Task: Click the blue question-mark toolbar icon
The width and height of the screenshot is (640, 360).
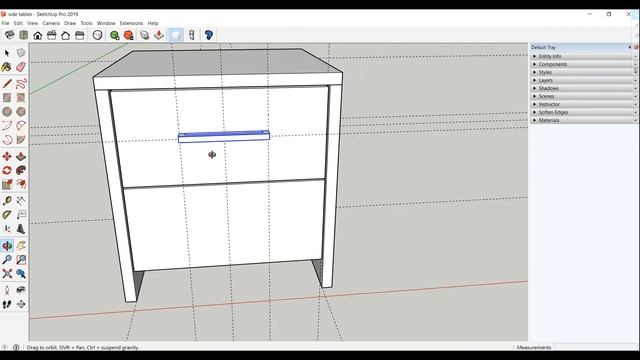Action: (x=209, y=35)
